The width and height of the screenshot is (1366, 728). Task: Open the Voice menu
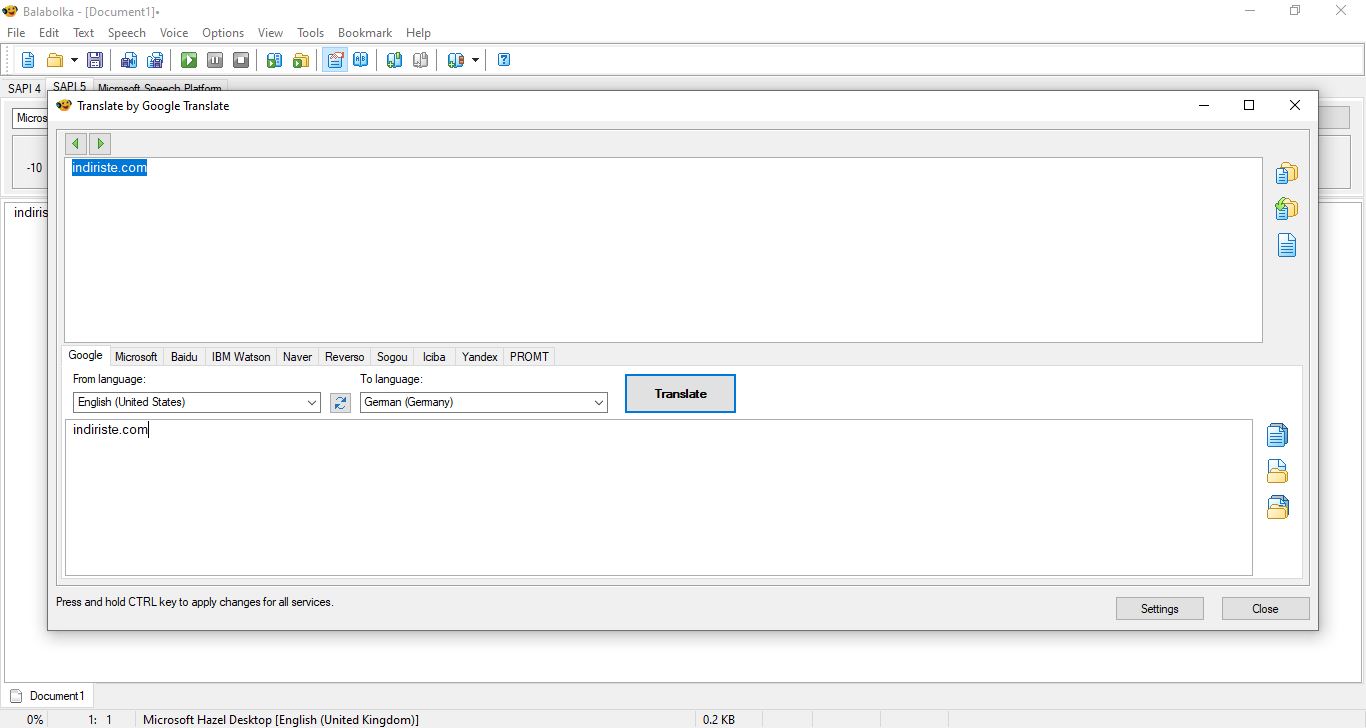[174, 33]
